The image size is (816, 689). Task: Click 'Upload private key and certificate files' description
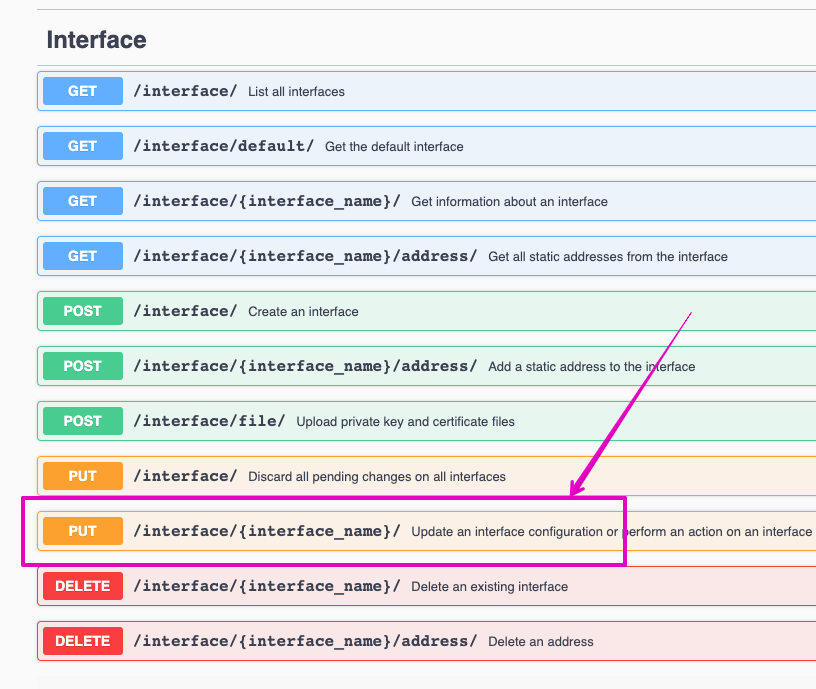[405, 422]
